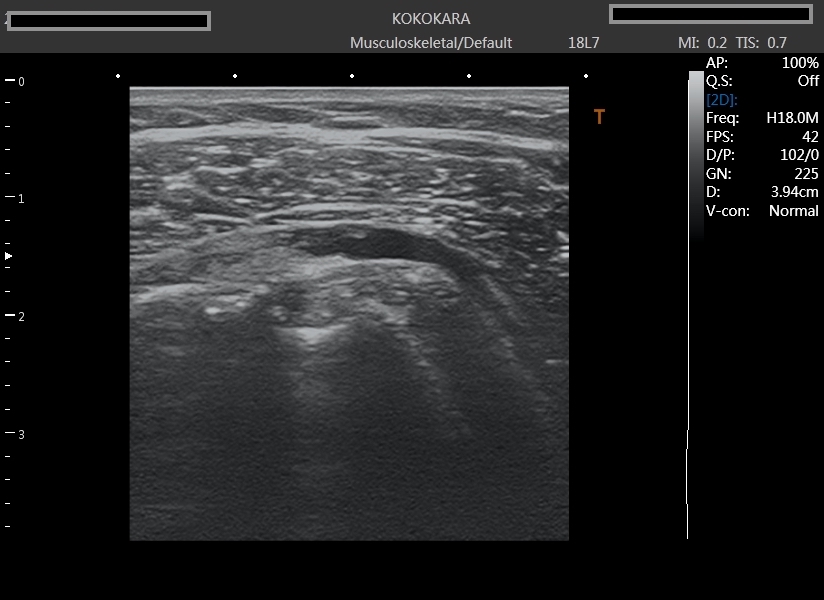Click the grayscale bar beside parameters
Image resolution: width=824 pixels, height=600 pixels.
coord(696,156)
